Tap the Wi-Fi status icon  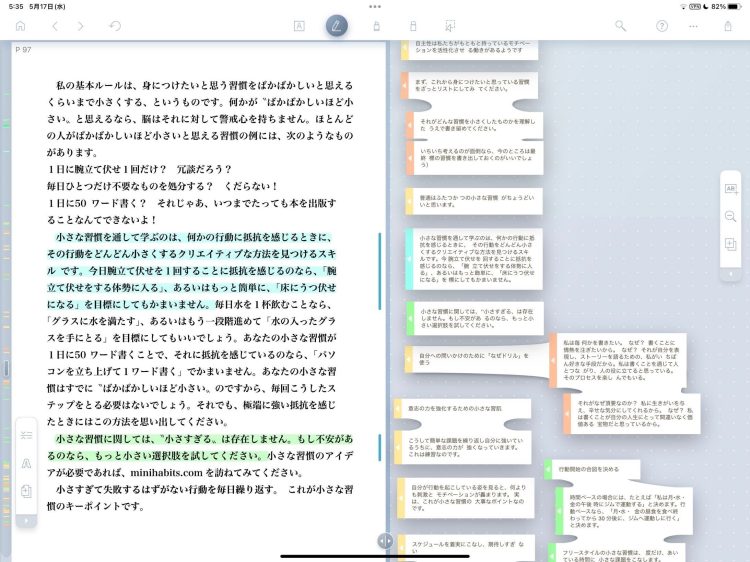(683, 7)
